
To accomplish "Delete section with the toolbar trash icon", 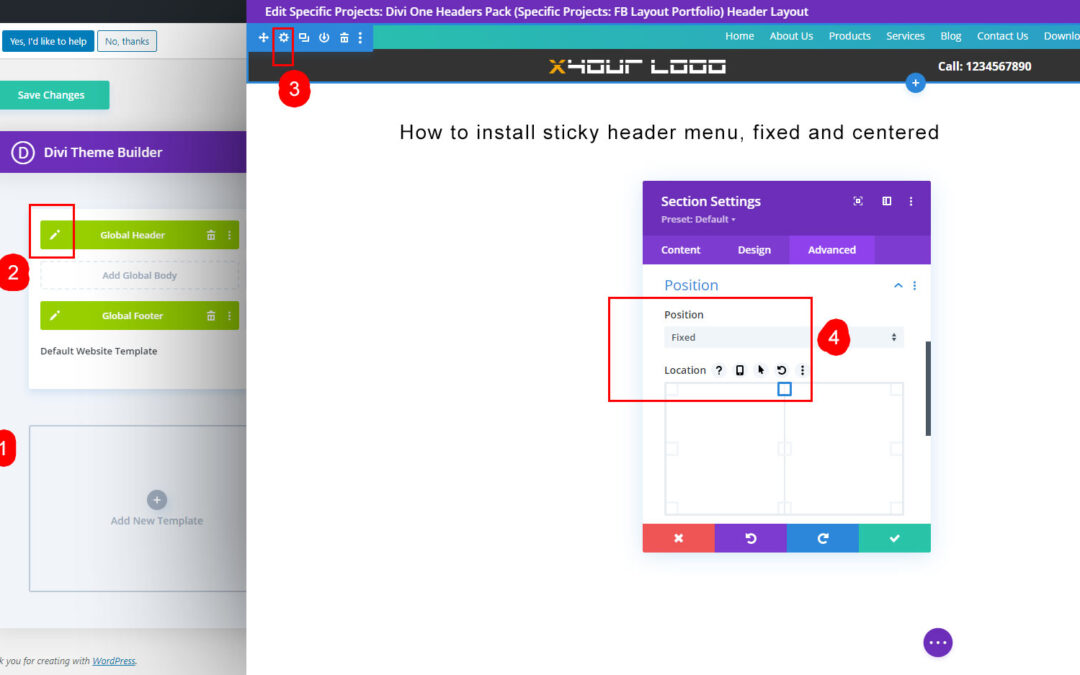I will click(344, 37).
